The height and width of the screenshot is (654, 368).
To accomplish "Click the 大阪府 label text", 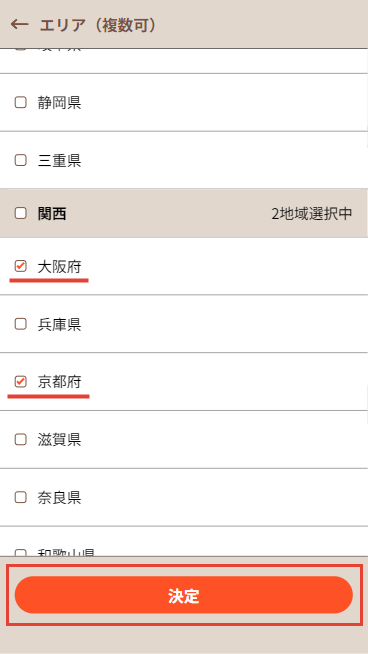I will (x=59, y=267).
